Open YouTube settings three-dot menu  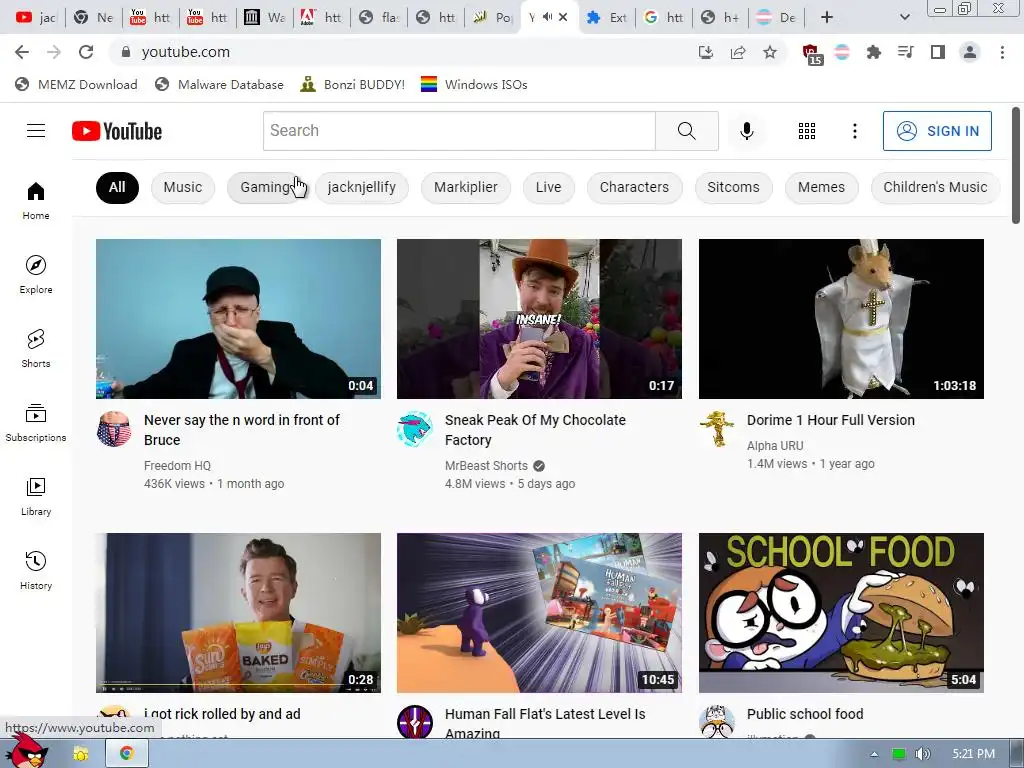(x=854, y=131)
